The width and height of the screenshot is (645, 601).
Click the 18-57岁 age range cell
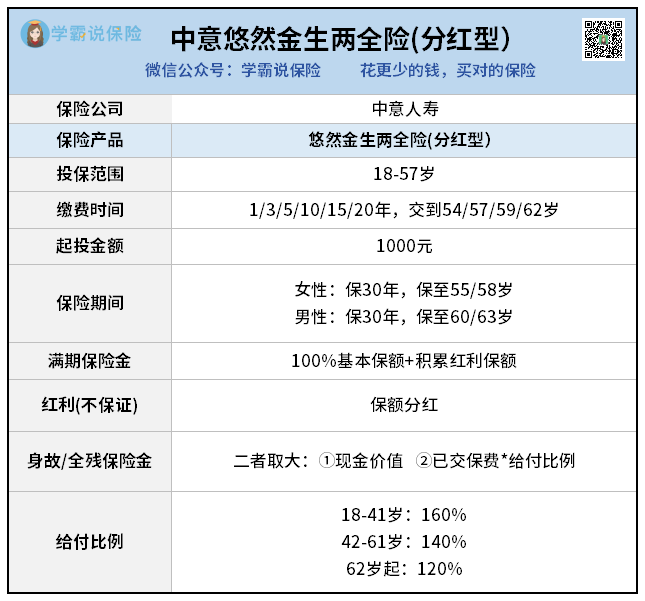tap(404, 174)
